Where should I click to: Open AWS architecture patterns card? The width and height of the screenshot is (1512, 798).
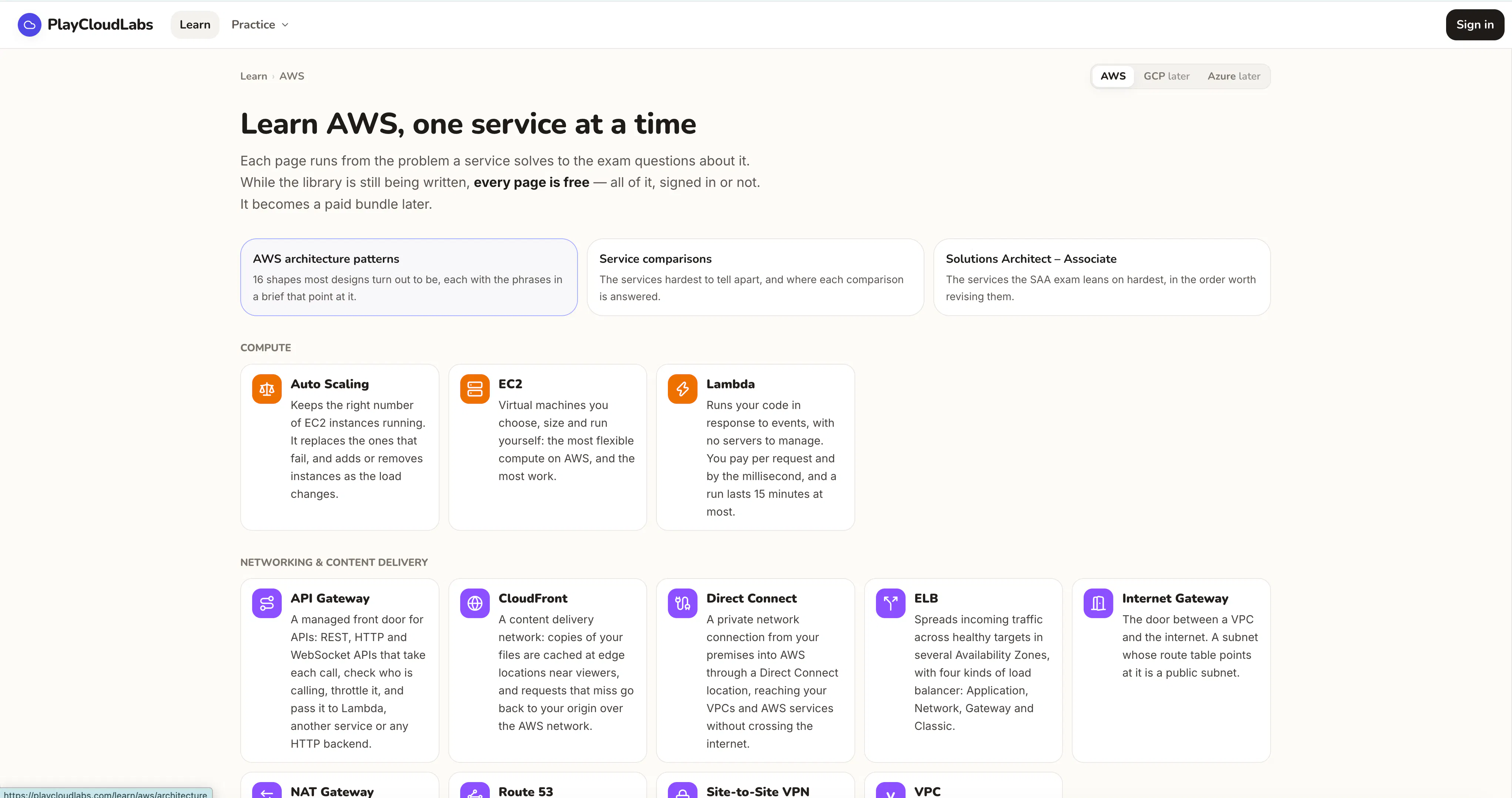(x=409, y=277)
